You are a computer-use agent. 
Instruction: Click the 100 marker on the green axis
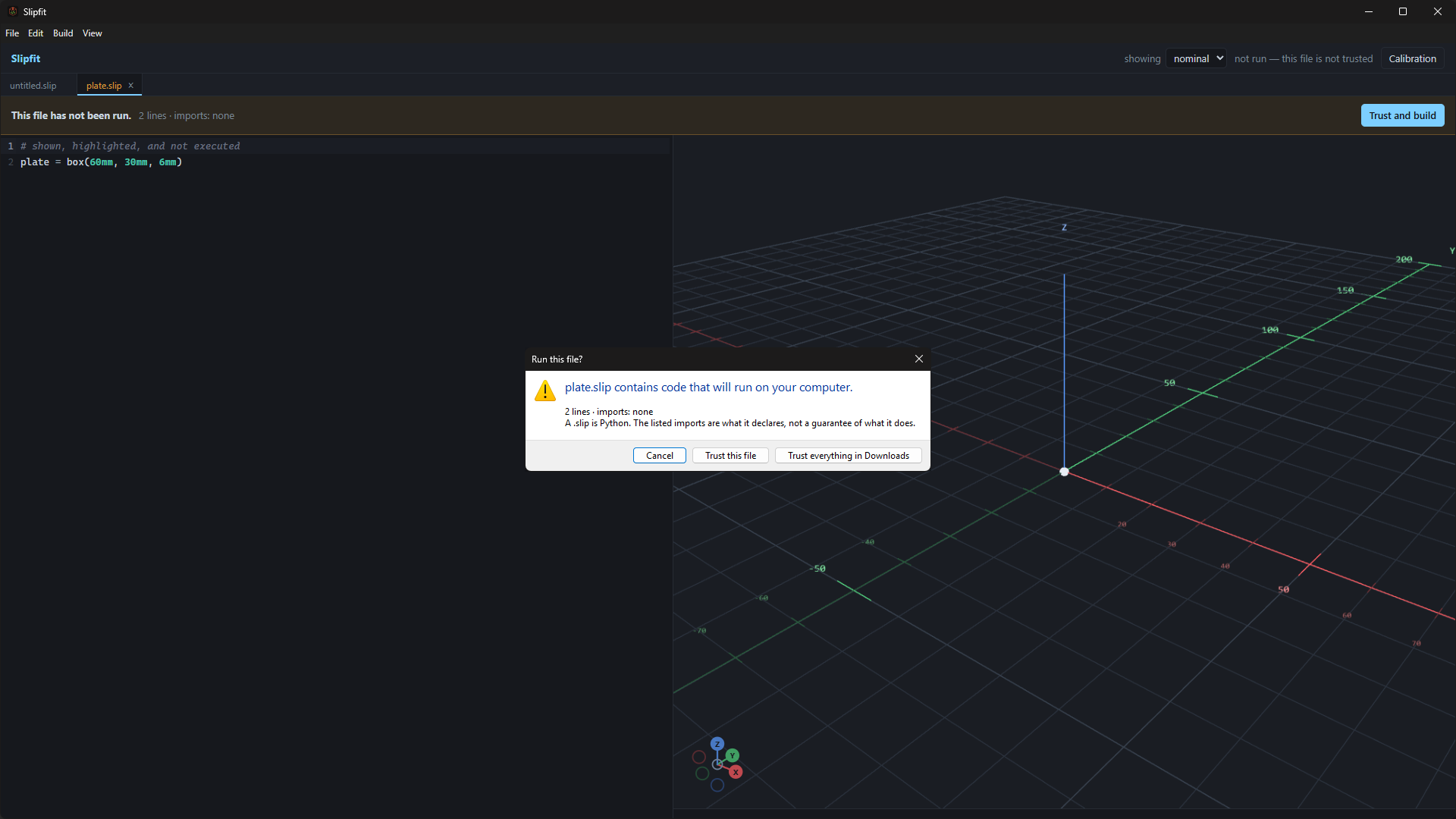[x=1270, y=330]
